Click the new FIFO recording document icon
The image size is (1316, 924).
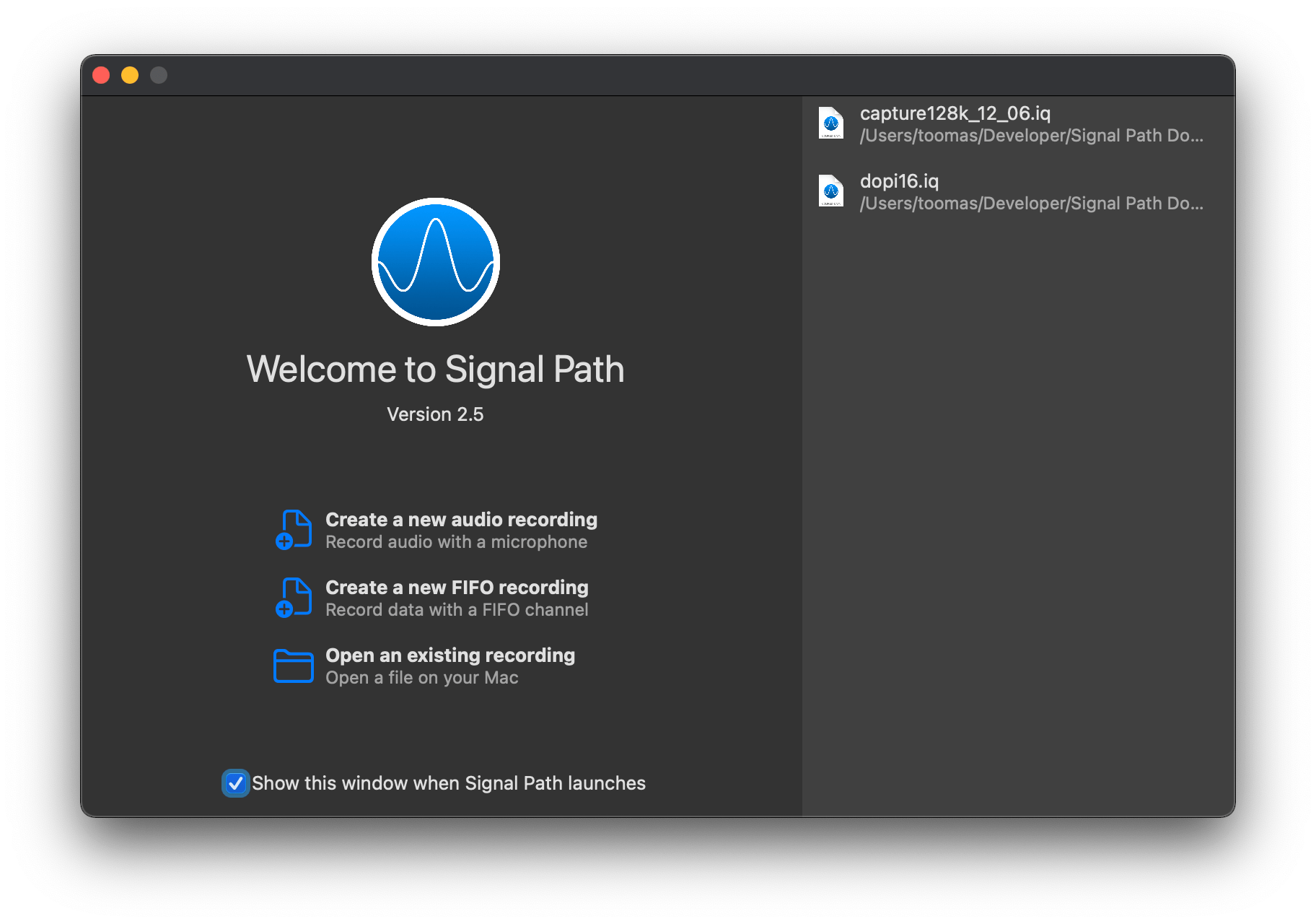tap(294, 598)
